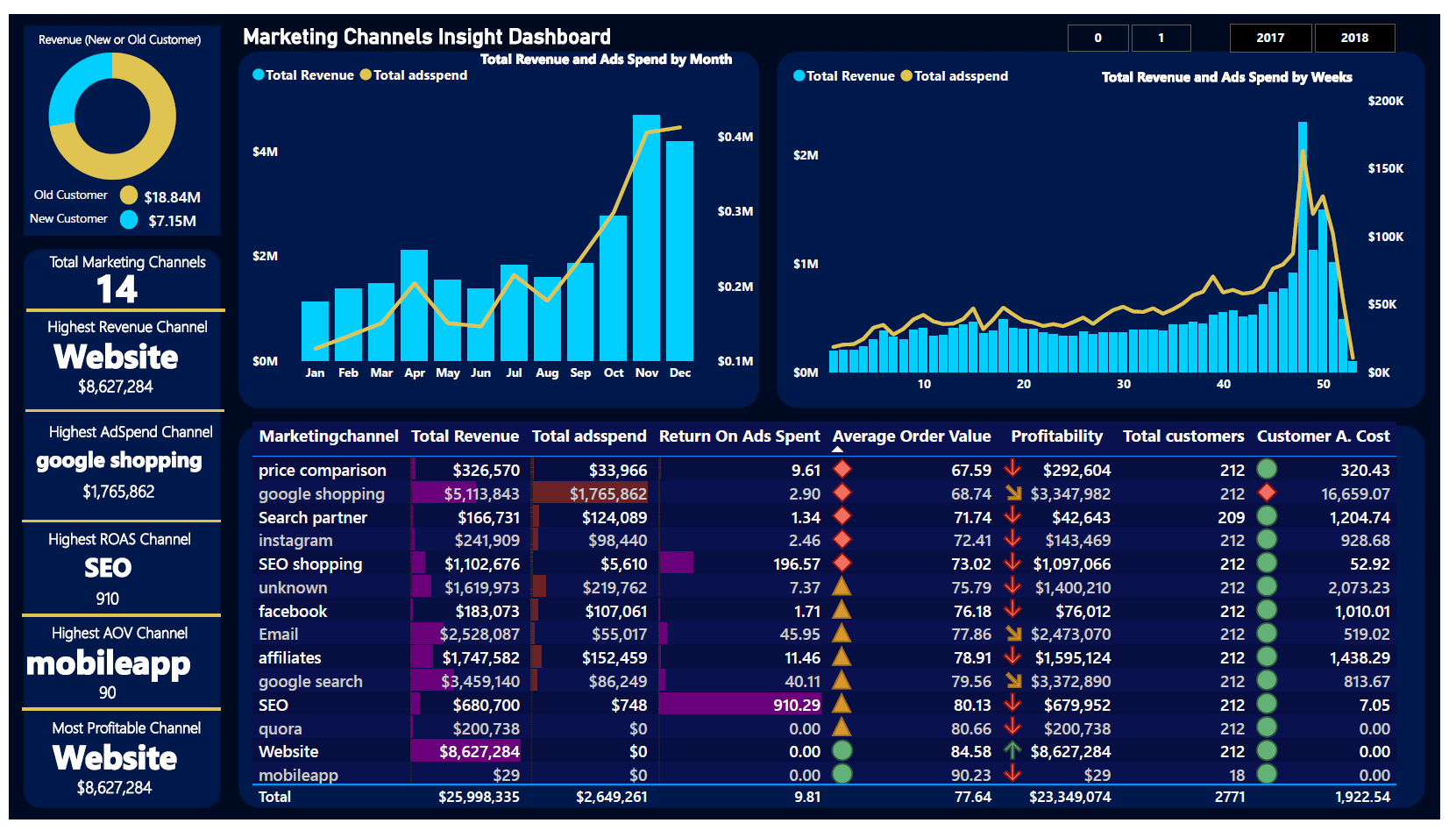Click green up arrow in Website row
1456x830 pixels.
click(x=1012, y=751)
